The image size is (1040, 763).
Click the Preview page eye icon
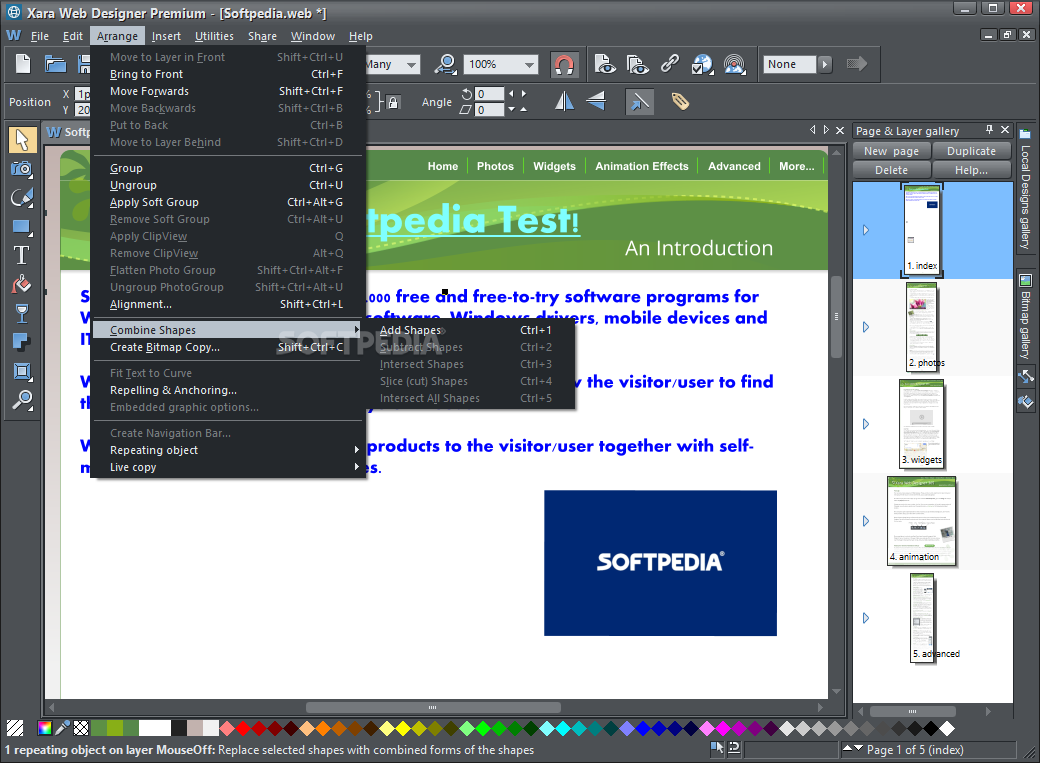tap(604, 64)
